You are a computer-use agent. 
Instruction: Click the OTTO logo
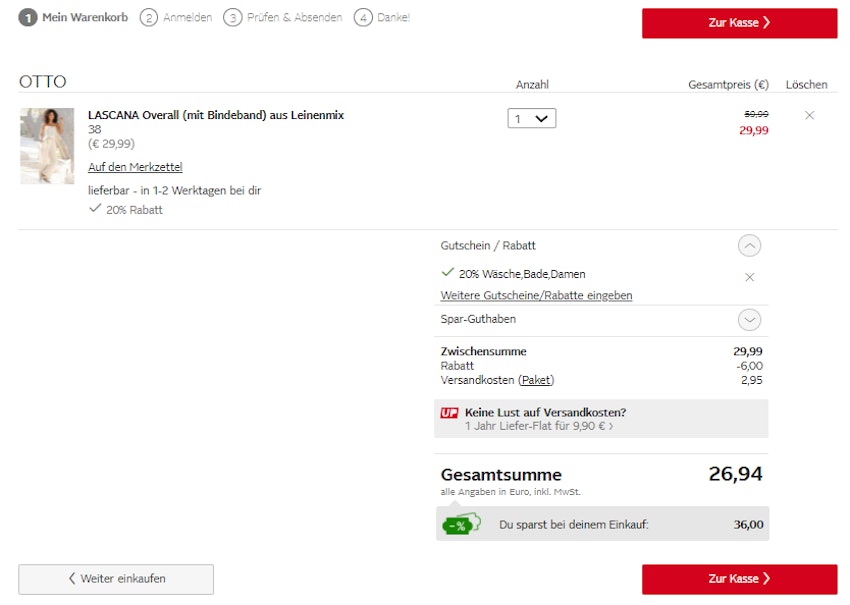tap(42, 81)
